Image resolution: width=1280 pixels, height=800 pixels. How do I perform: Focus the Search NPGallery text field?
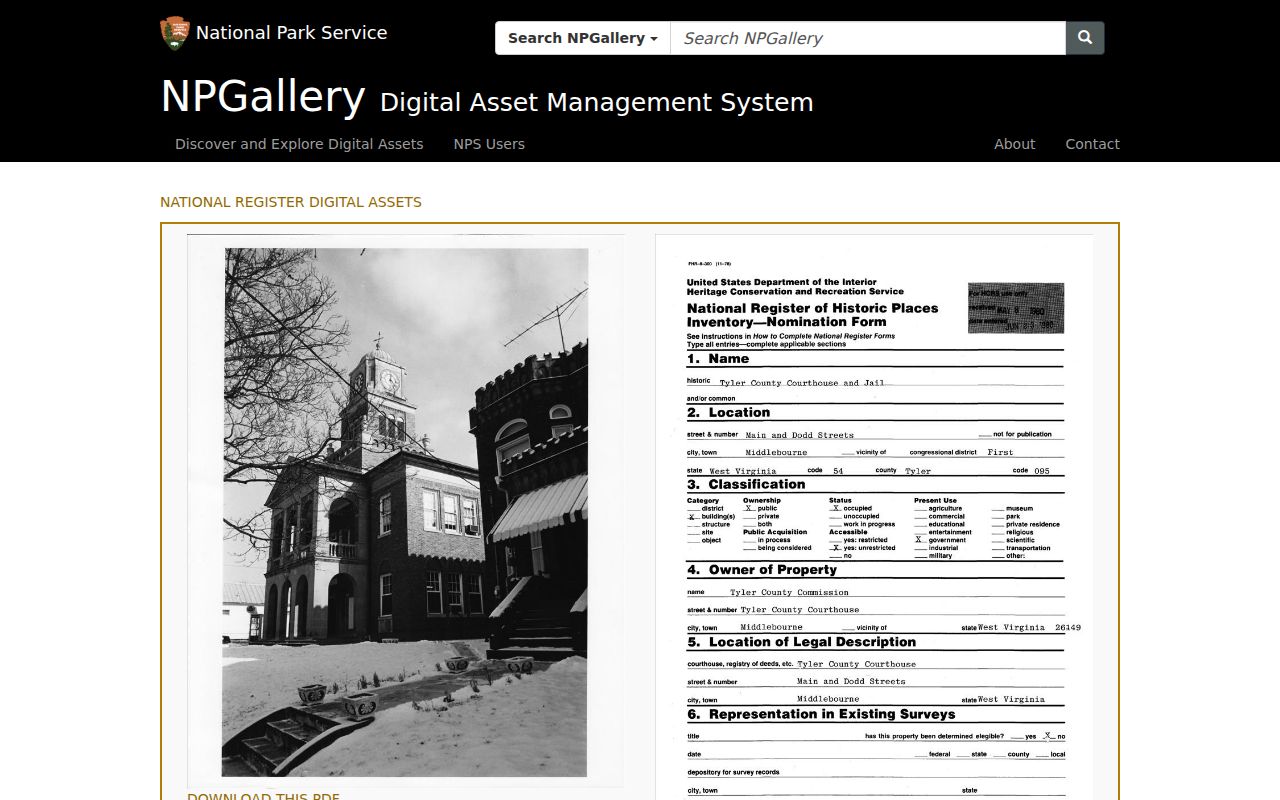tap(868, 38)
